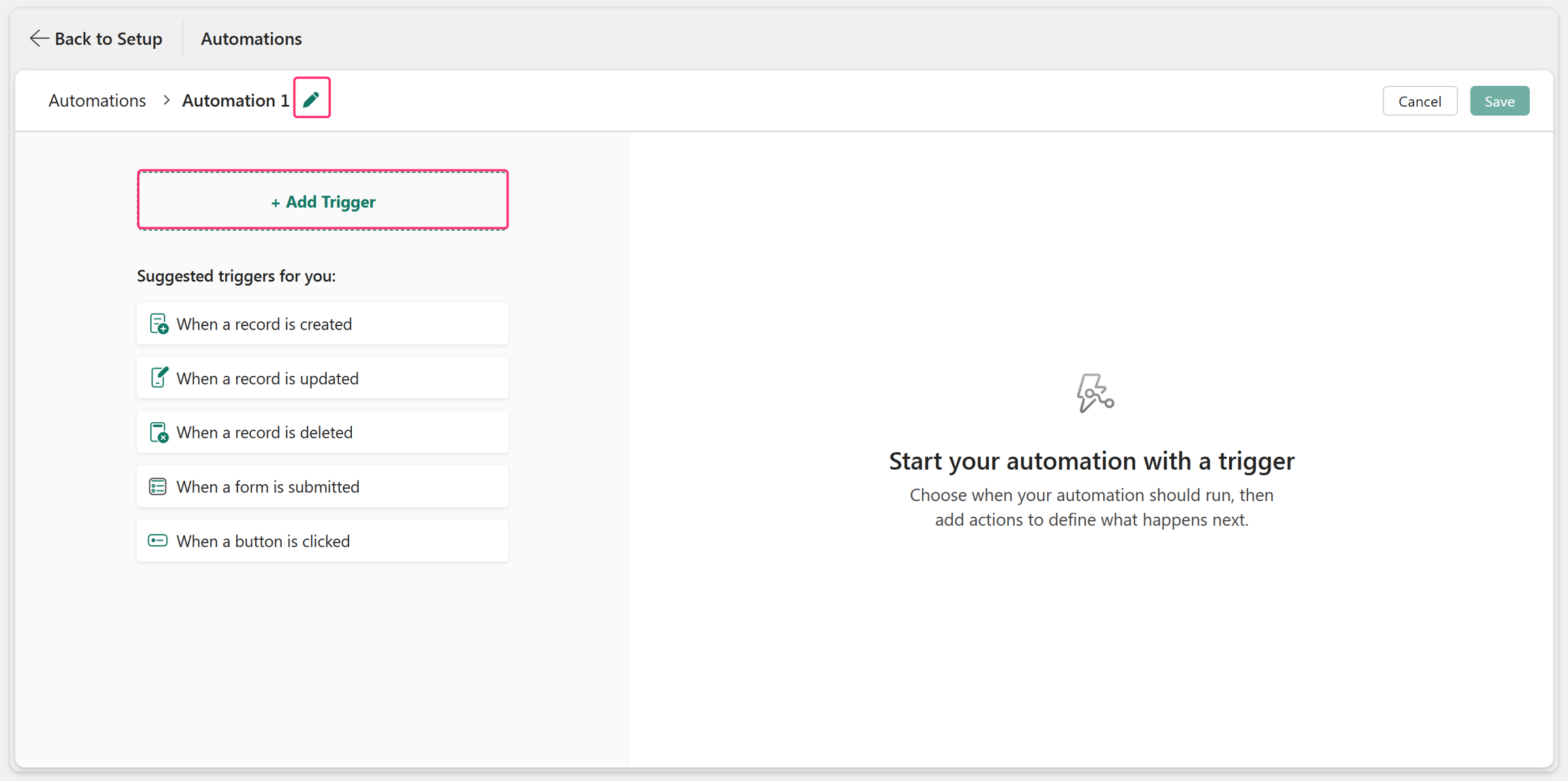Image resolution: width=1568 pixels, height=781 pixels.
Task: Cancel the automation editing
Action: pos(1420,101)
